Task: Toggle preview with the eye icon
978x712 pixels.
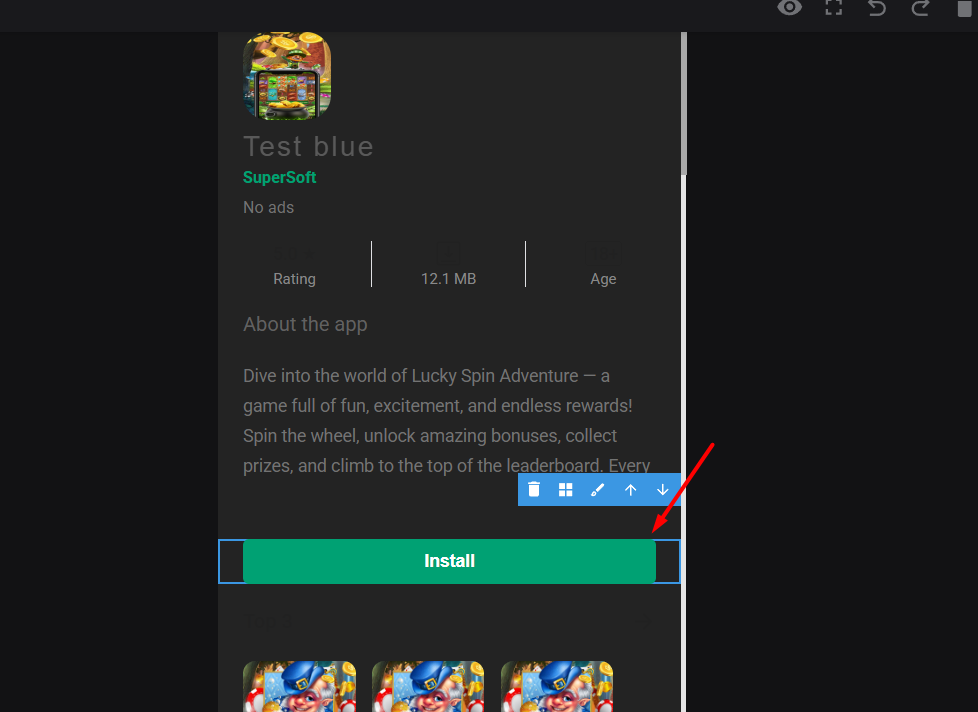Action: tap(790, 9)
